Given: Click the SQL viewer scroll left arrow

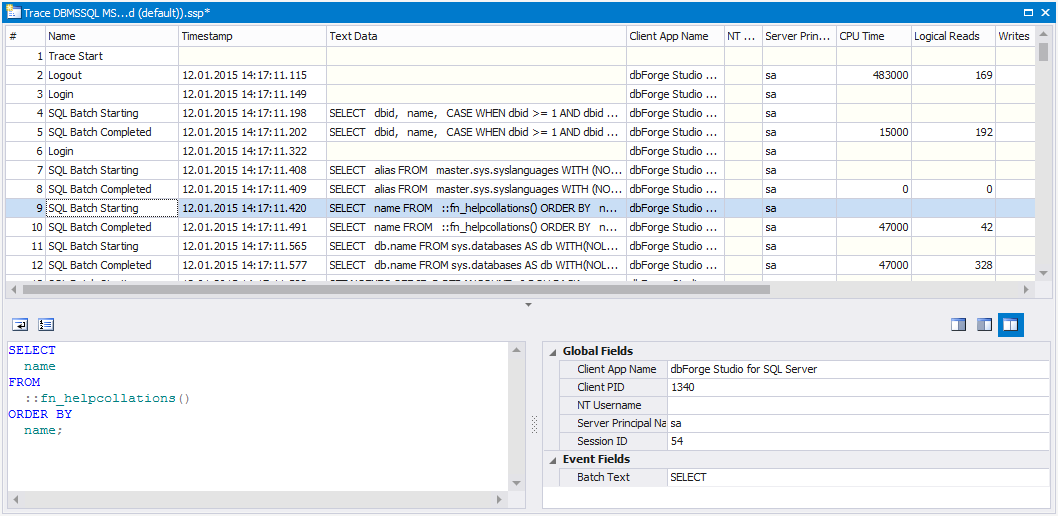Looking at the screenshot, I should pos(16,500).
